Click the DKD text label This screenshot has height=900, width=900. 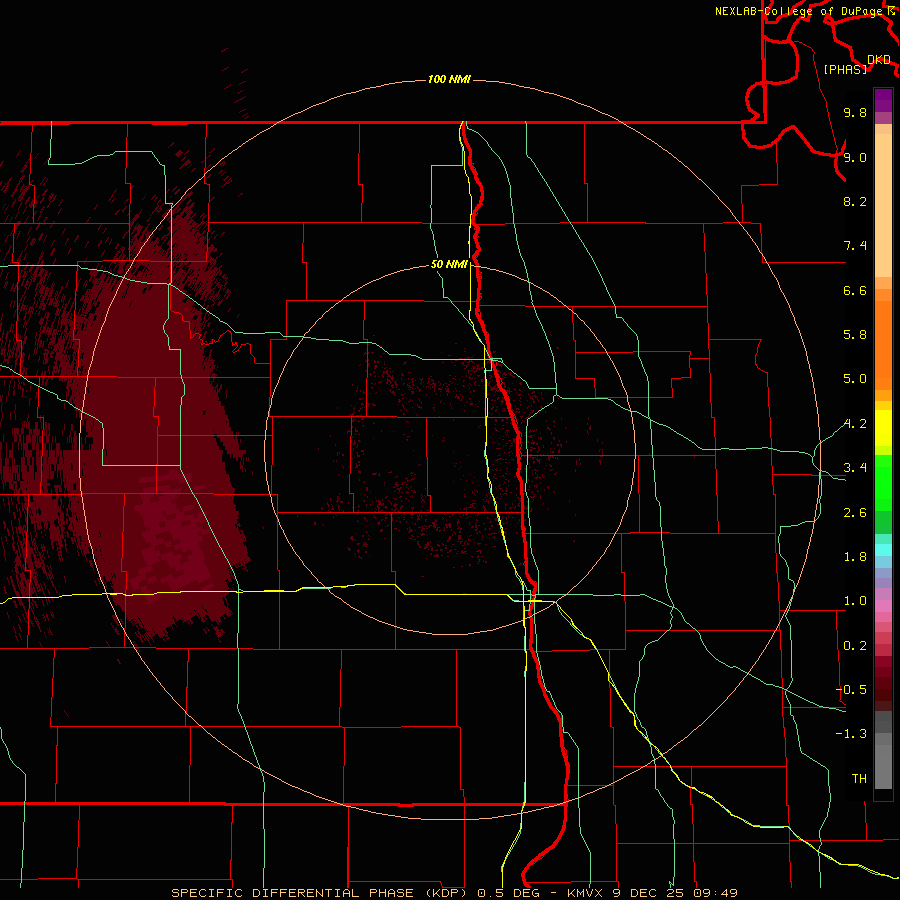(x=879, y=60)
